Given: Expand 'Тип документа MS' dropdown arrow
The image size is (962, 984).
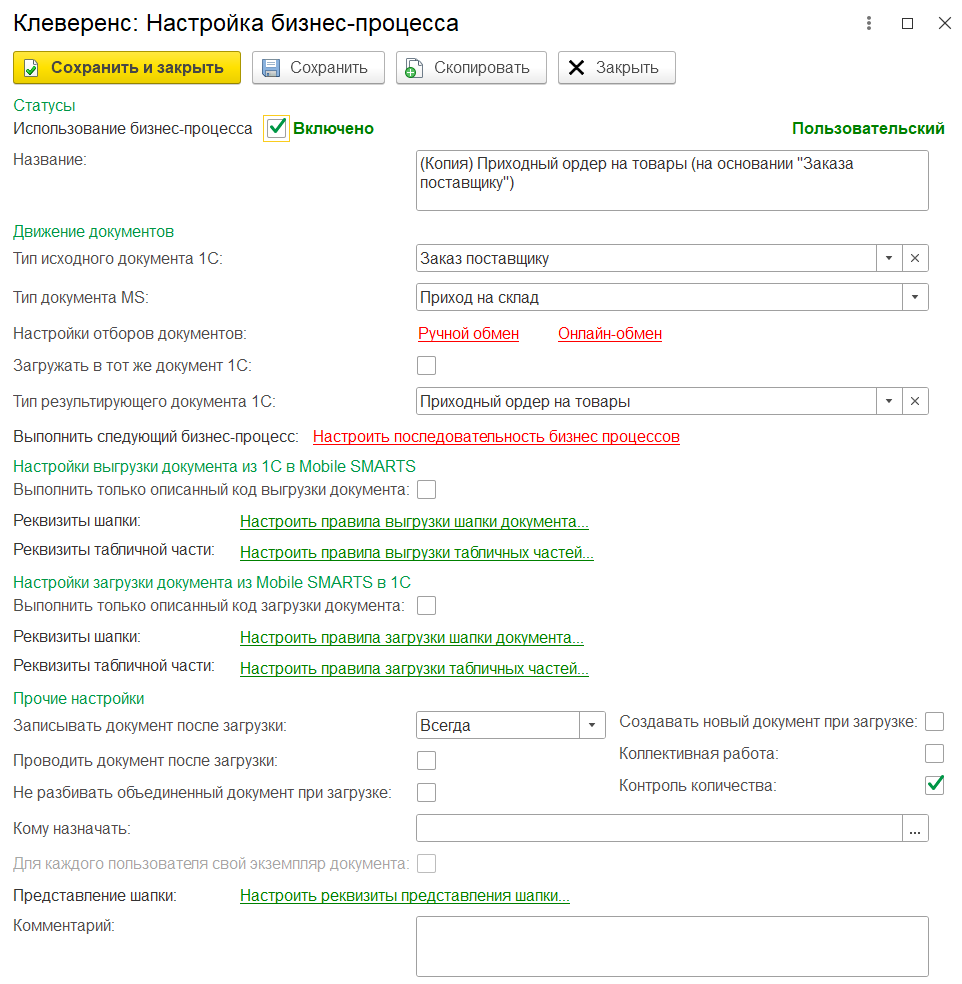Looking at the screenshot, I should click(x=916, y=297).
